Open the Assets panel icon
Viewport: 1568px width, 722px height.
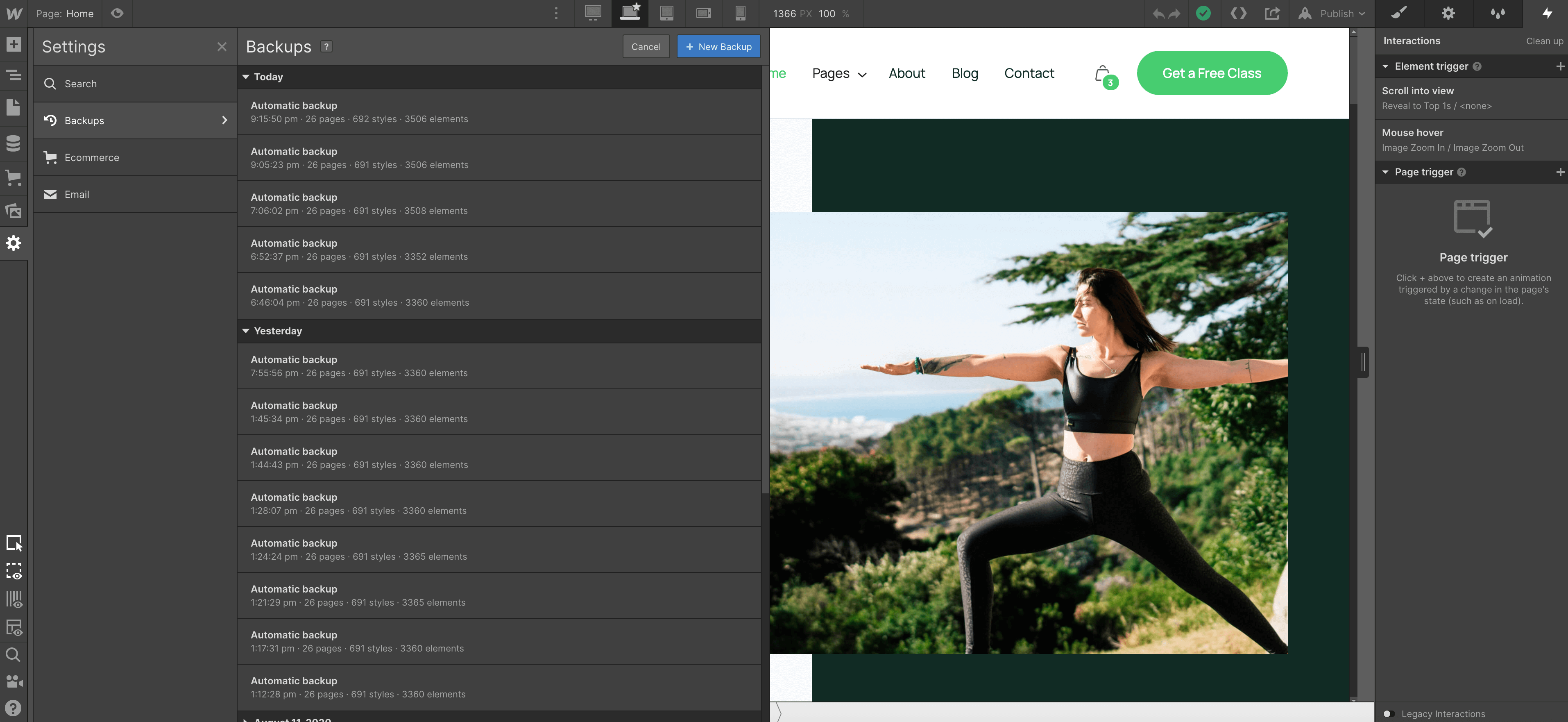pos(14,211)
